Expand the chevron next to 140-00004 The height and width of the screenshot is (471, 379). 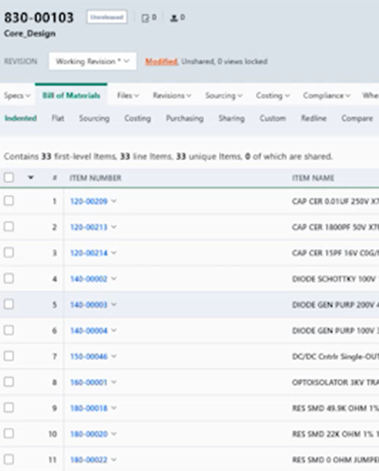(x=114, y=330)
